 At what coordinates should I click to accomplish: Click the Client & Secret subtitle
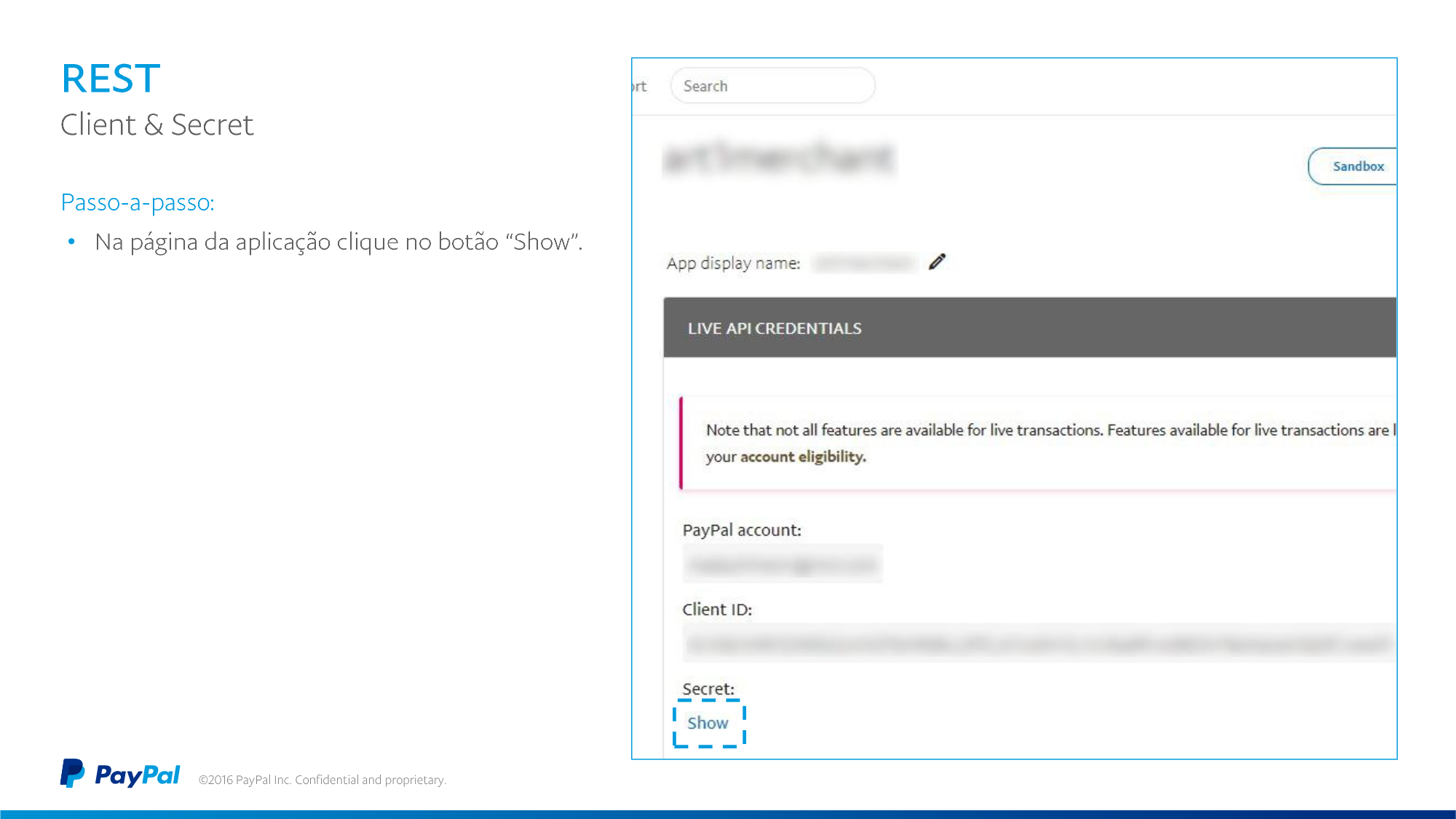pyautogui.click(x=157, y=124)
